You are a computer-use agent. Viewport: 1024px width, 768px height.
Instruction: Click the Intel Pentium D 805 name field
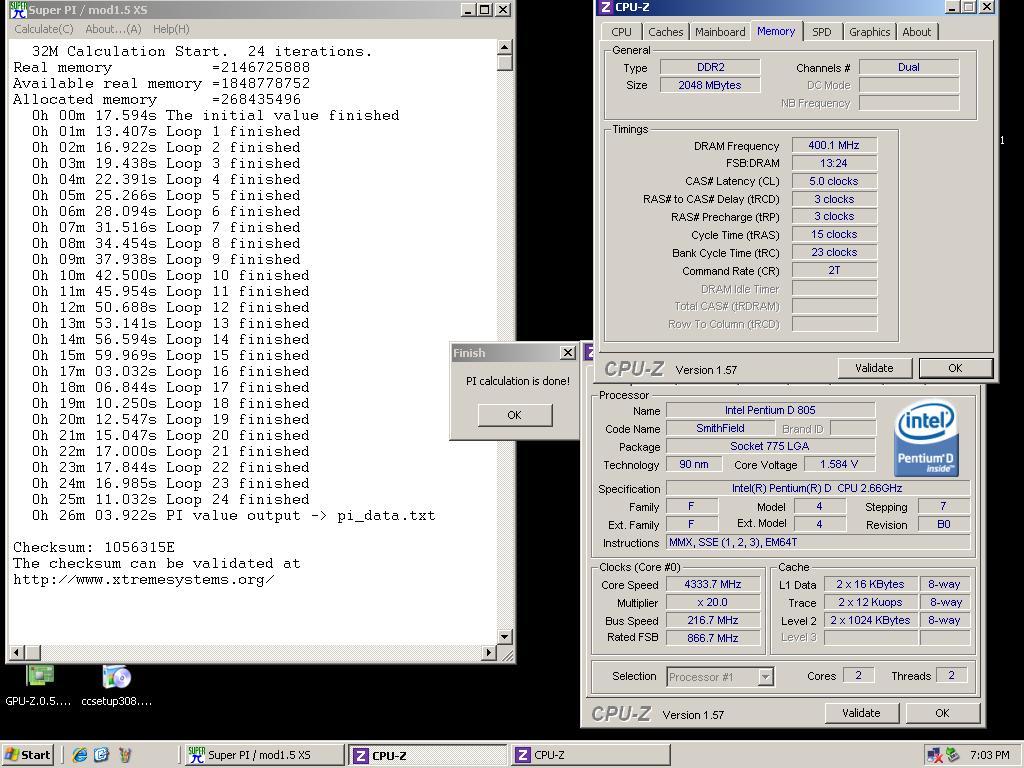770,410
